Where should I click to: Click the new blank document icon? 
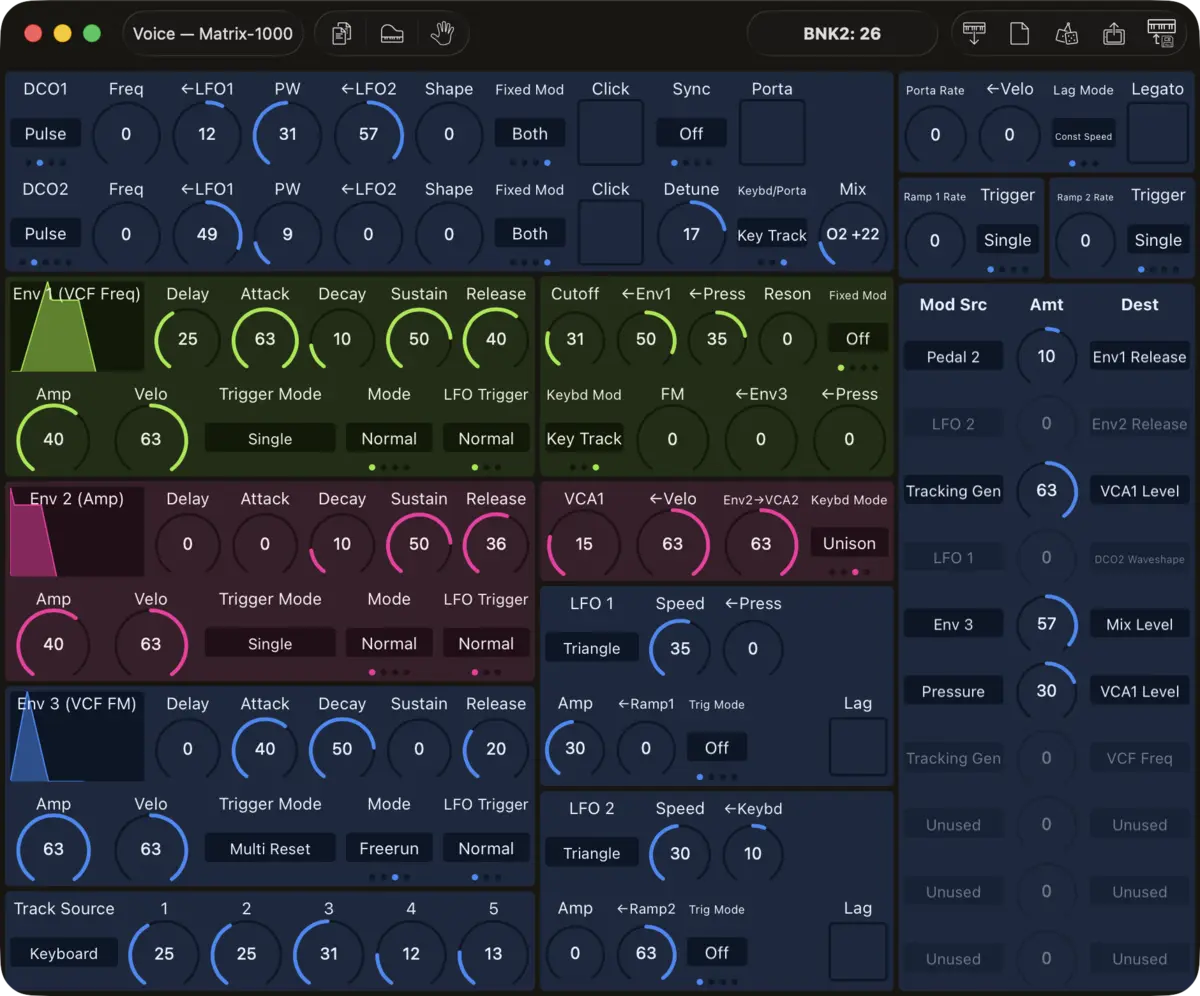click(x=1019, y=34)
